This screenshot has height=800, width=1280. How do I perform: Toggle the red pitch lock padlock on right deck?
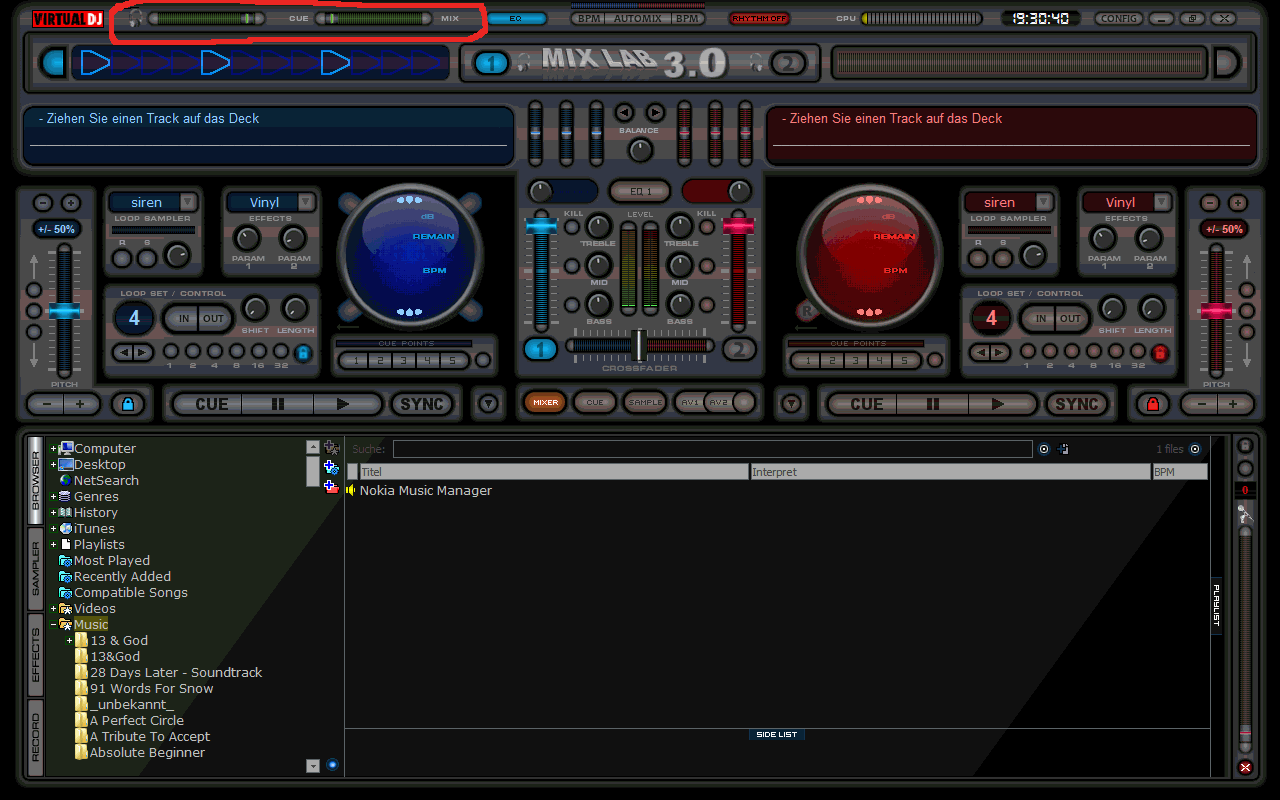pos(1153,404)
